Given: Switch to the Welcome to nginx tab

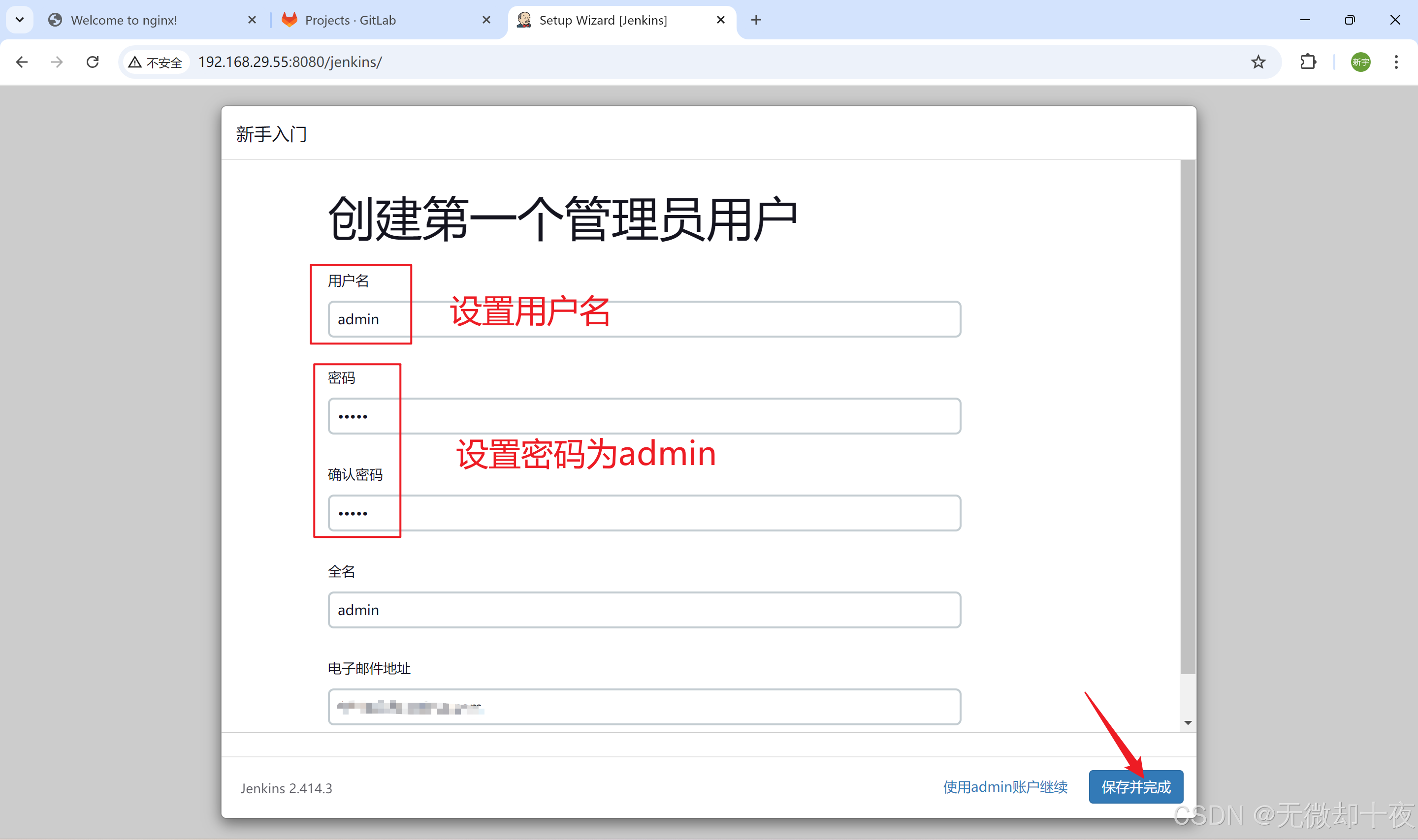Looking at the screenshot, I should 124,20.
